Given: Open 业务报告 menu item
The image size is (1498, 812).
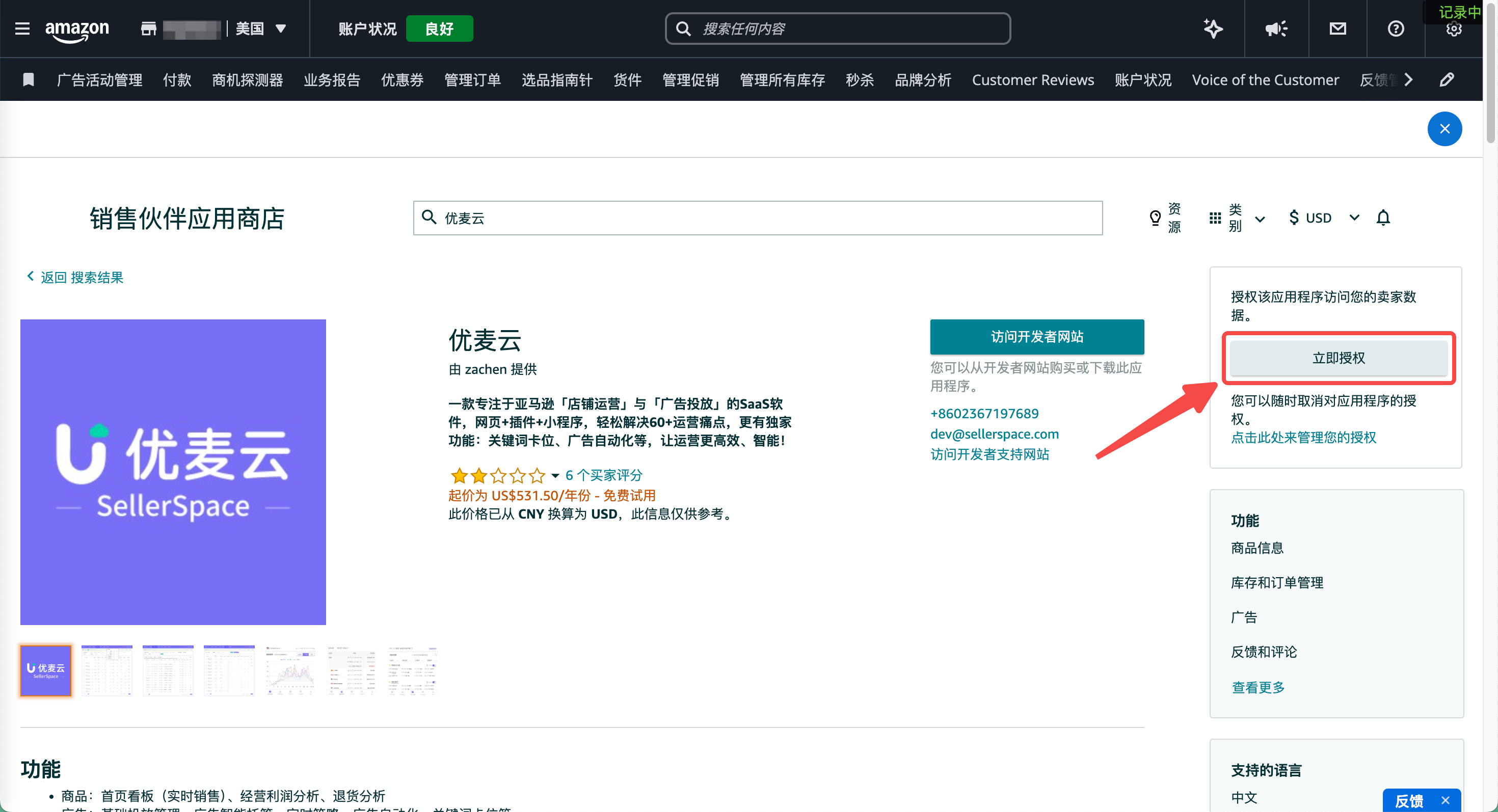Looking at the screenshot, I should [x=332, y=79].
